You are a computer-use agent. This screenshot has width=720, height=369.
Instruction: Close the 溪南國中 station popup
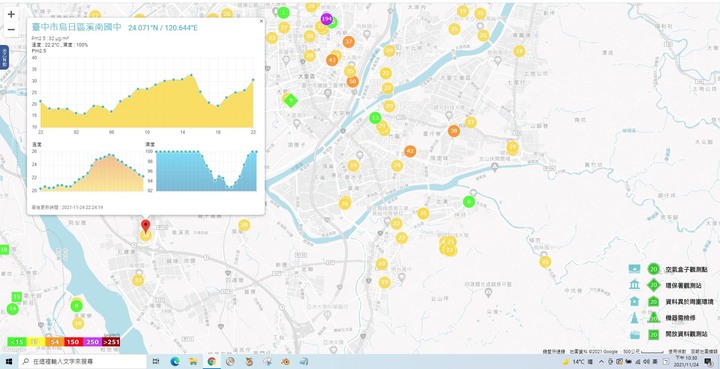pos(261,21)
